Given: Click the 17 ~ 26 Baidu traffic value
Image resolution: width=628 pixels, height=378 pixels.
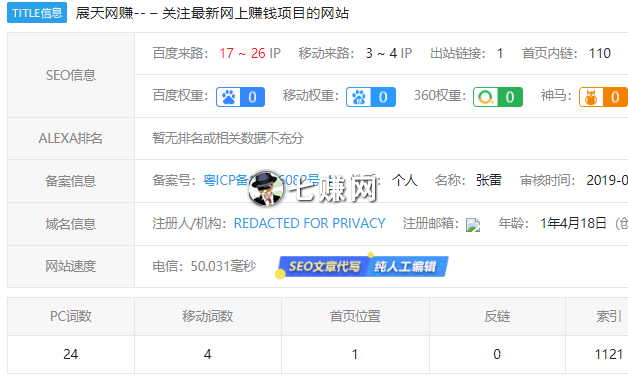Looking at the screenshot, I should pyautogui.click(x=242, y=53).
